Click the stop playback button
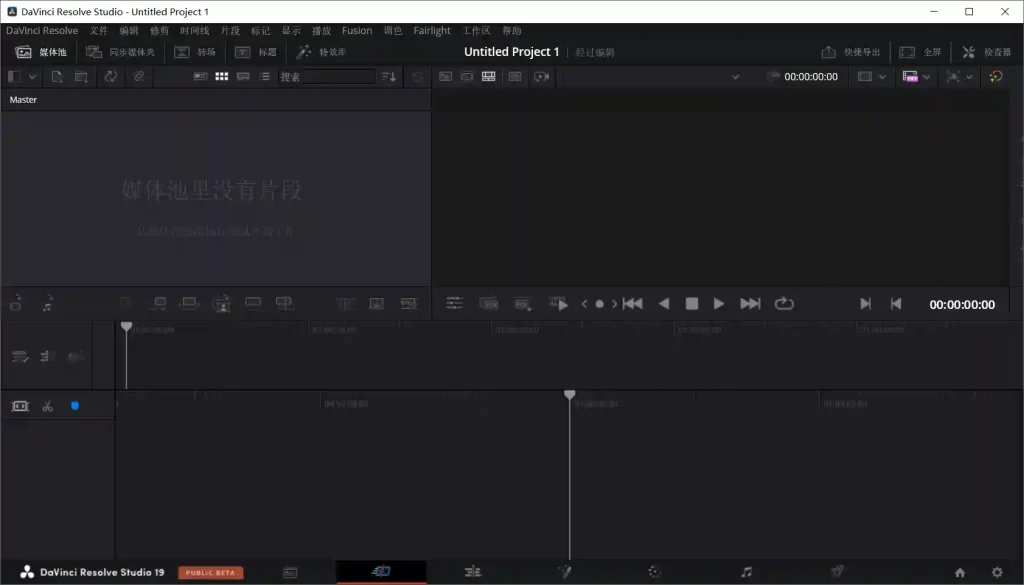The width and height of the screenshot is (1024, 585). point(691,304)
